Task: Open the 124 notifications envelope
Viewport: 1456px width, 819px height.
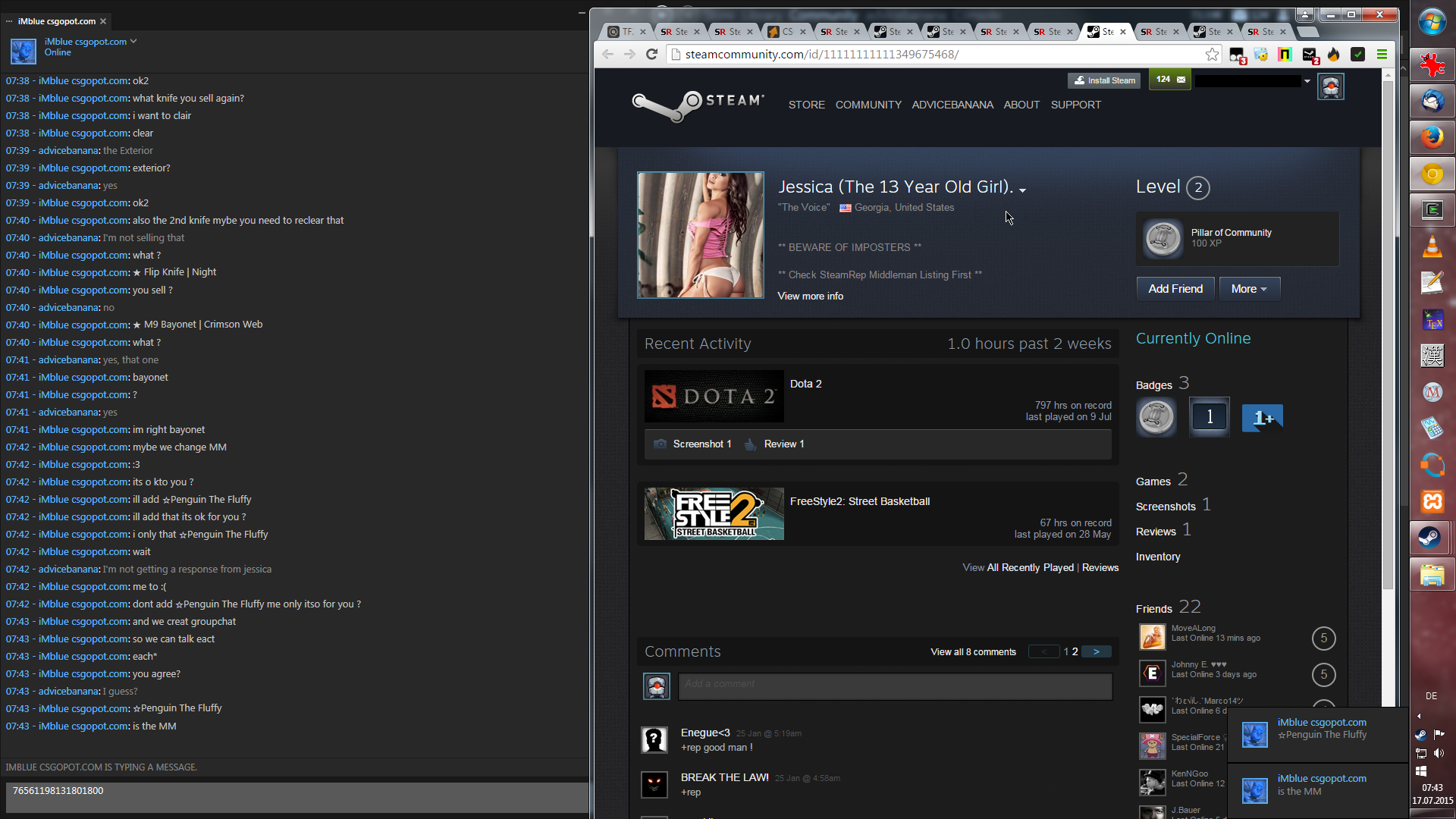Action: [1169, 80]
